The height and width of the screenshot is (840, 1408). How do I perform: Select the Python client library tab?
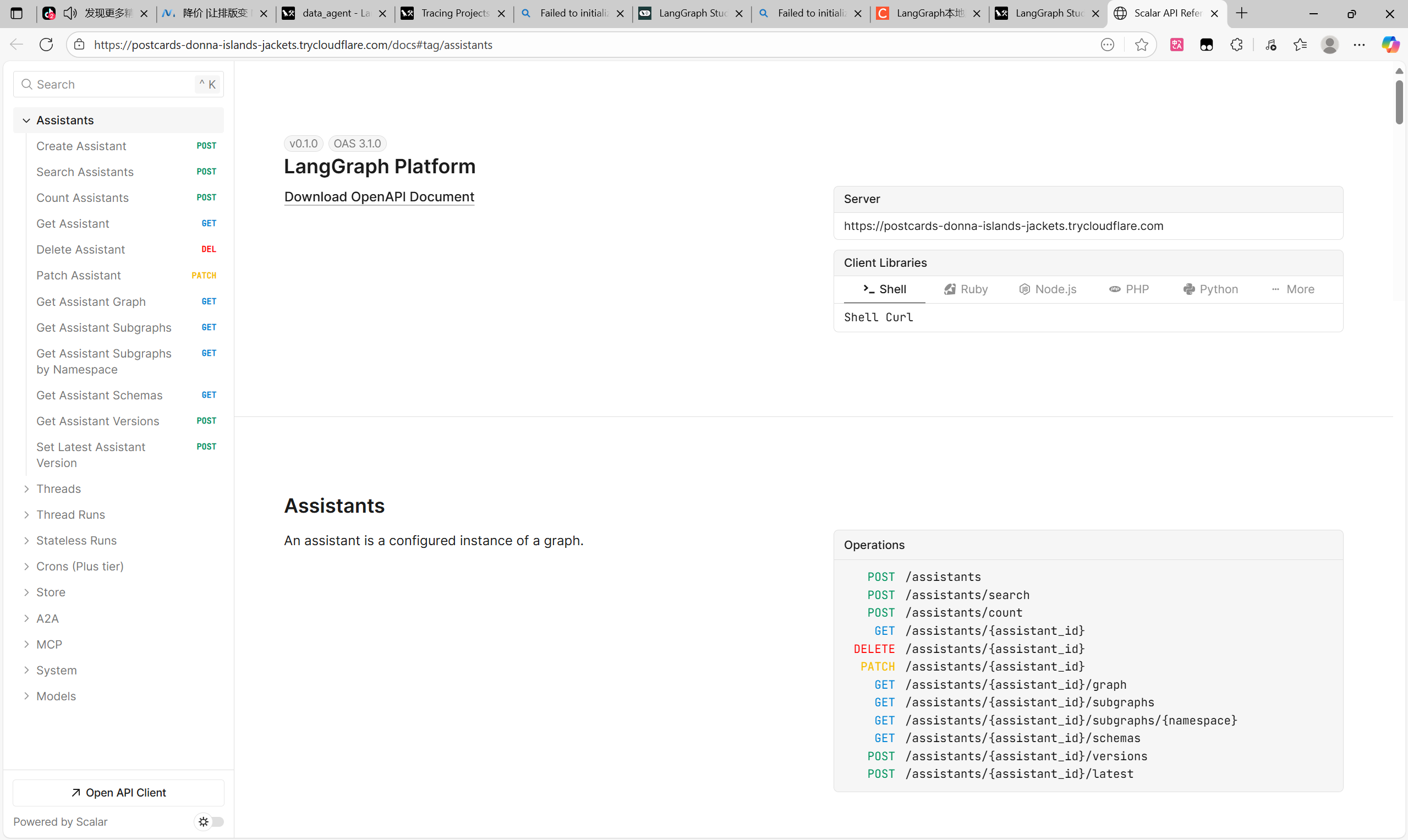coord(1210,289)
